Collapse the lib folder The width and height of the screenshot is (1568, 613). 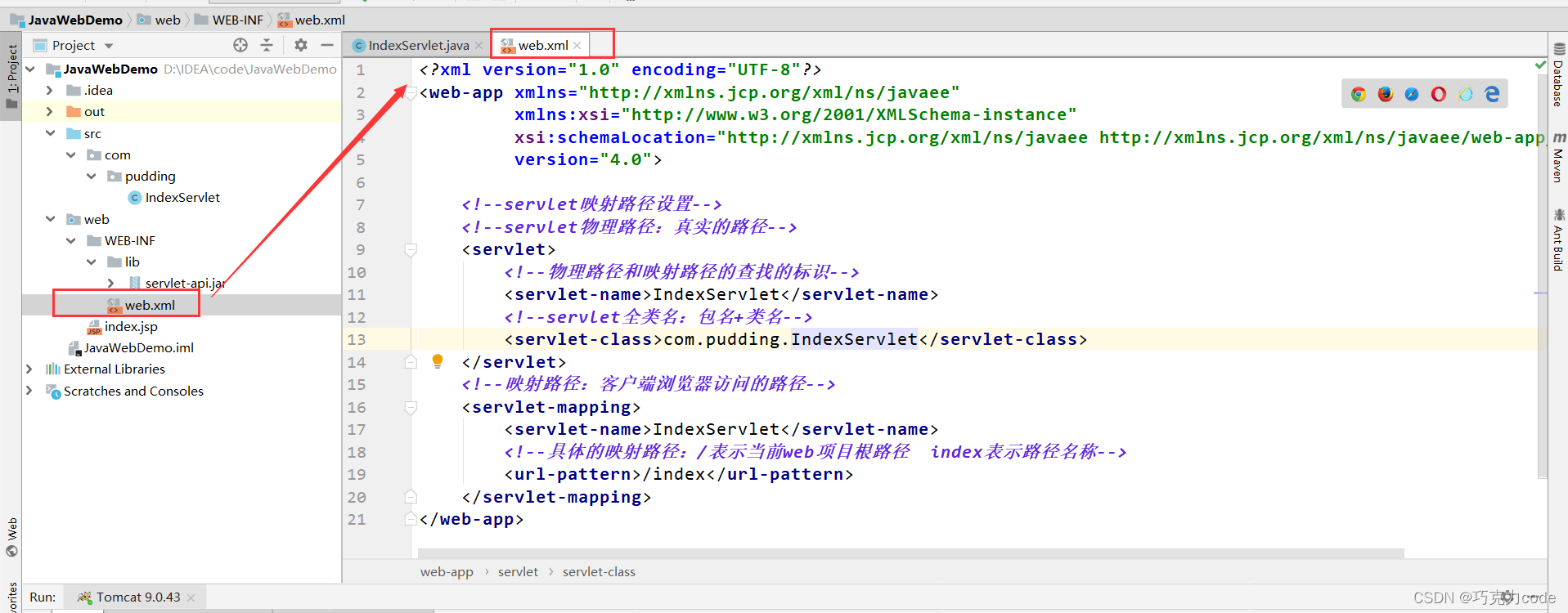91,262
